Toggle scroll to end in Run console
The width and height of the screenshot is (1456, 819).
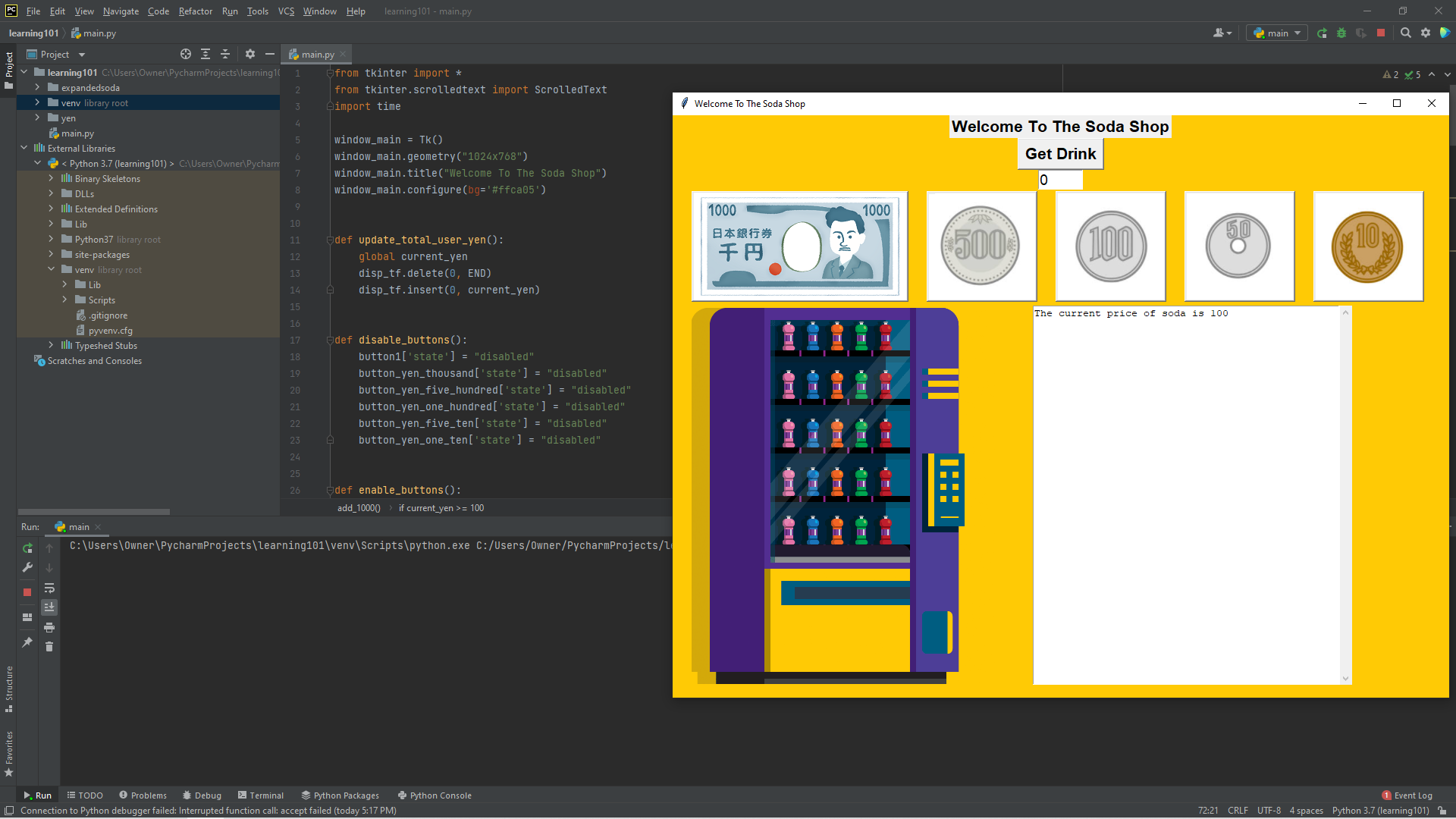coord(49,607)
